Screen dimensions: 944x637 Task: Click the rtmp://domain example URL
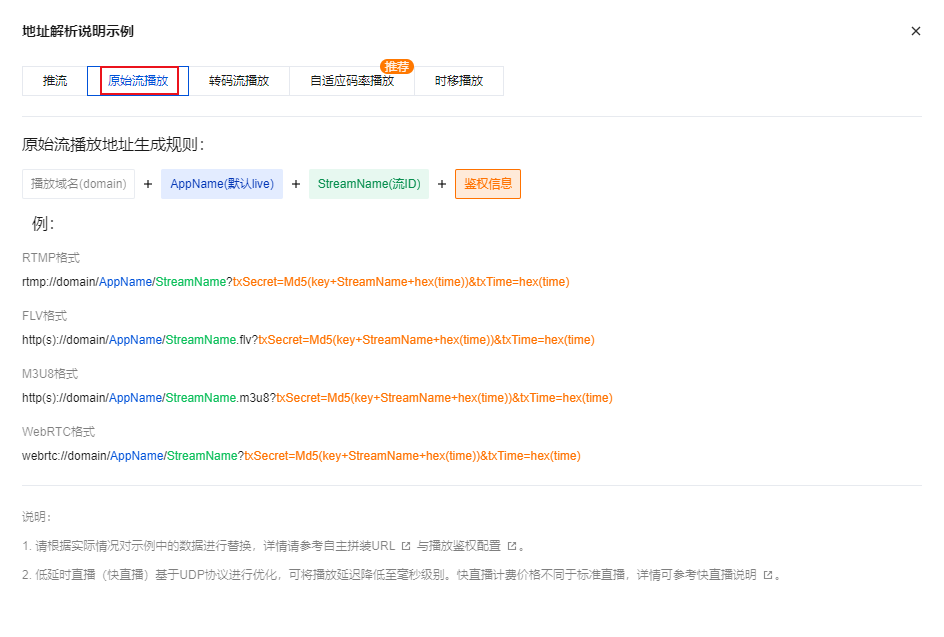[296, 282]
